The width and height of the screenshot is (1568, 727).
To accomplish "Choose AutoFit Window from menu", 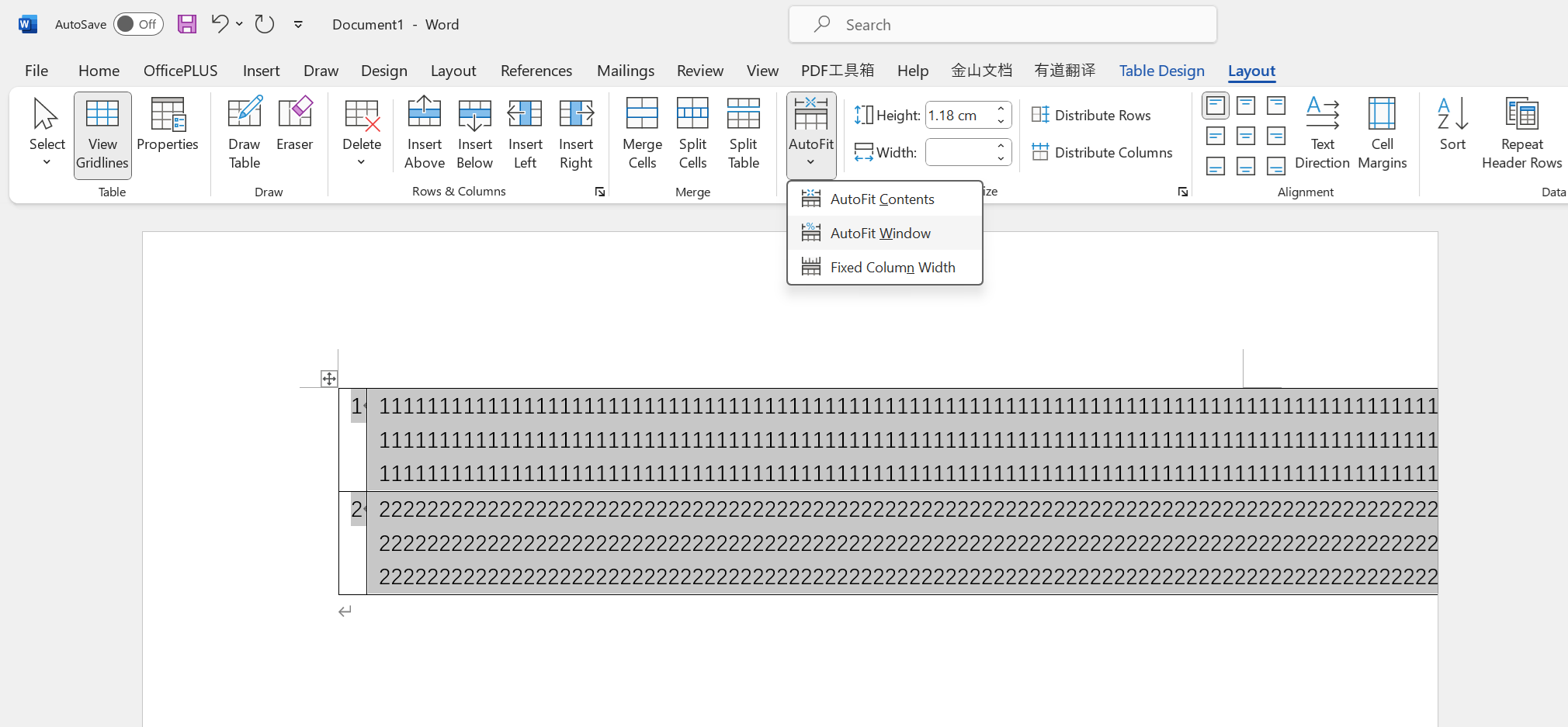I will (x=880, y=233).
